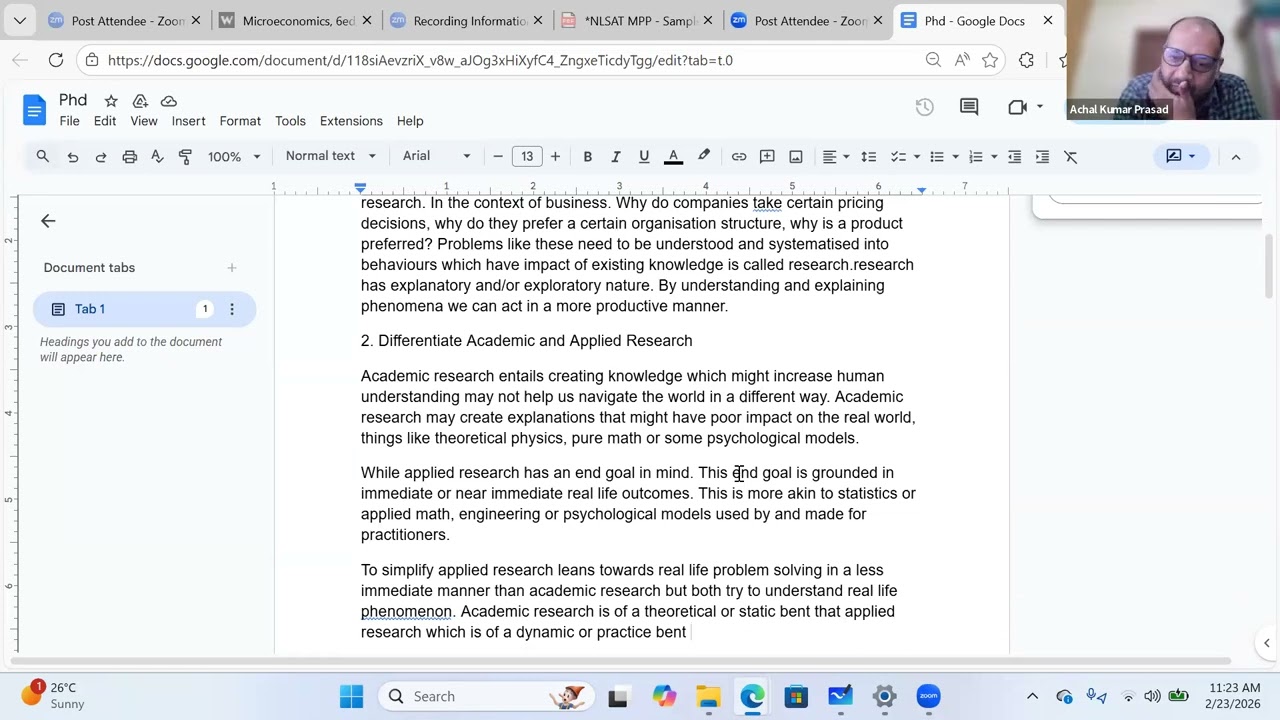The height and width of the screenshot is (720, 1280).
Task: Open the View menu
Action: coord(144,121)
